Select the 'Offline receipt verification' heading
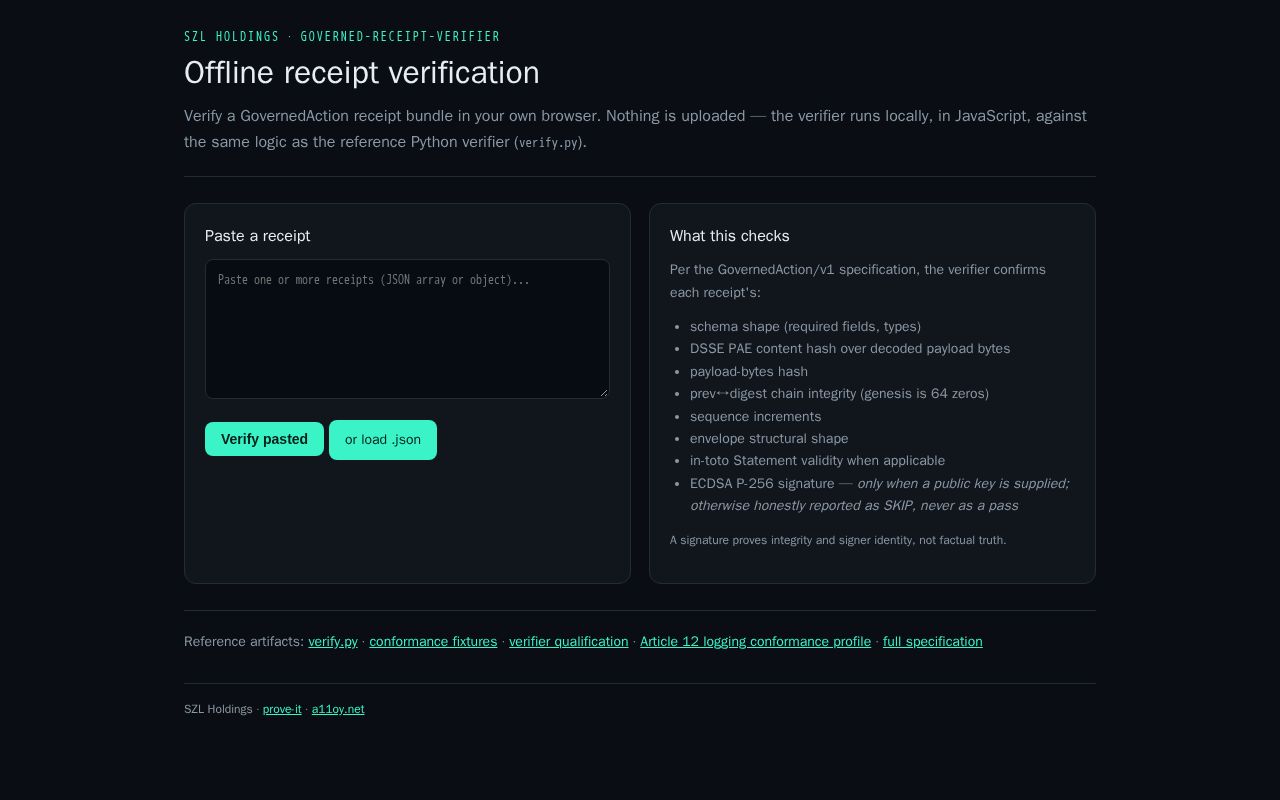The width and height of the screenshot is (1280, 800). point(362,73)
